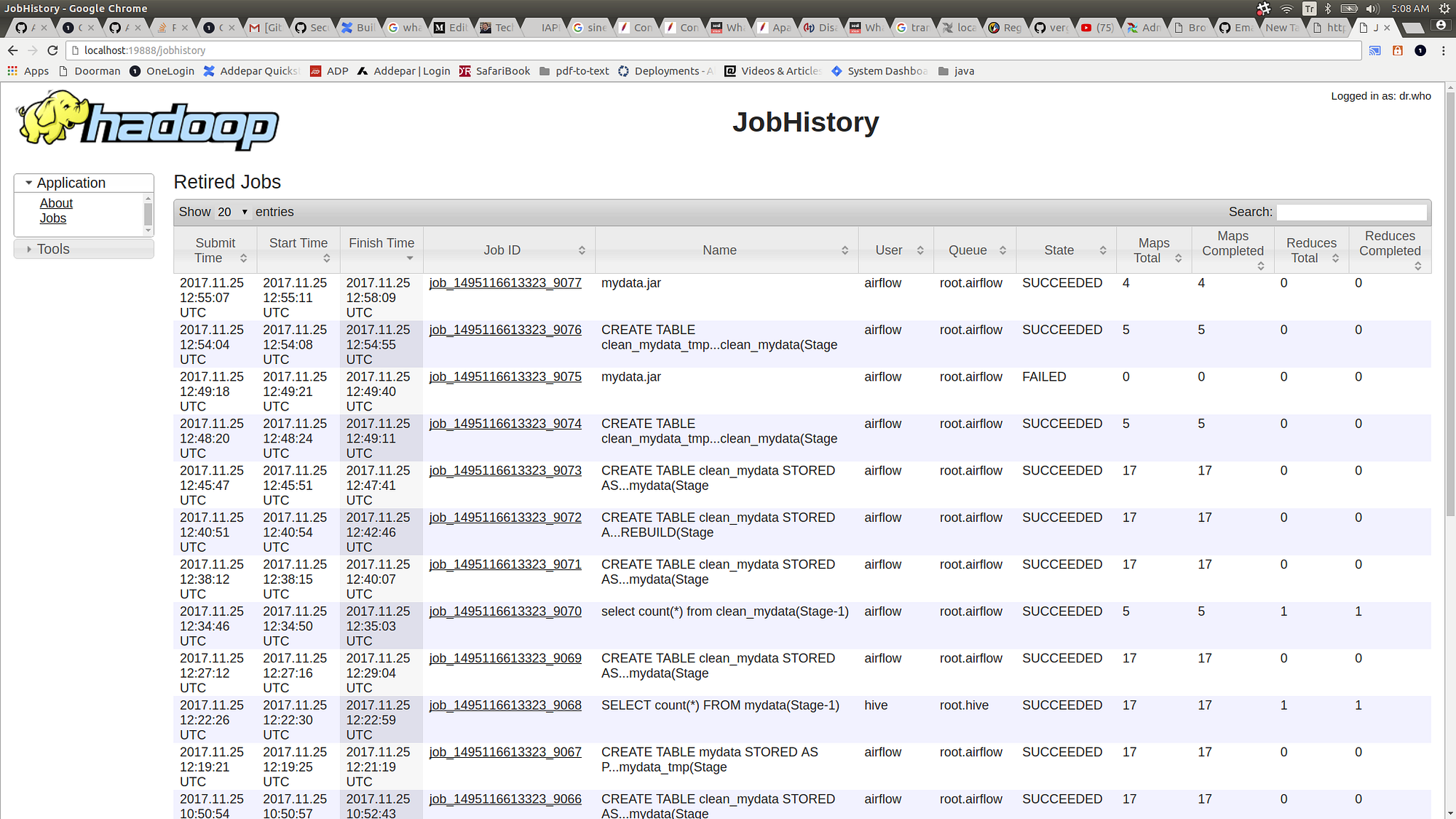
Task: Expand the Tools sidebar section
Action: click(84, 249)
